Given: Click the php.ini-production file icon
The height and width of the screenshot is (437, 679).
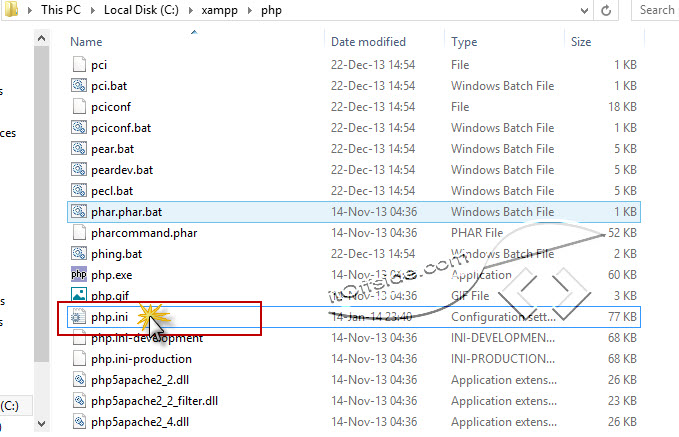Looking at the screenshot, I should click(79, 359).
